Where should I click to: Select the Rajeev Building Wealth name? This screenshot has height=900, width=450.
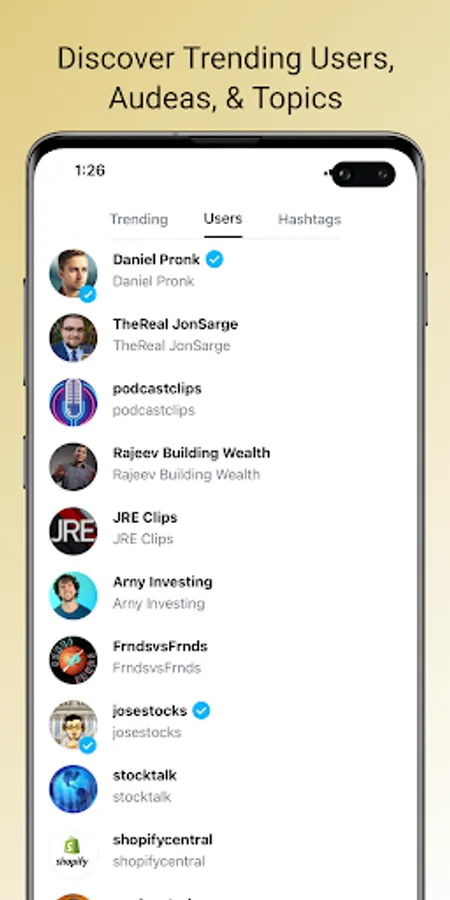(x=191, y=453)
